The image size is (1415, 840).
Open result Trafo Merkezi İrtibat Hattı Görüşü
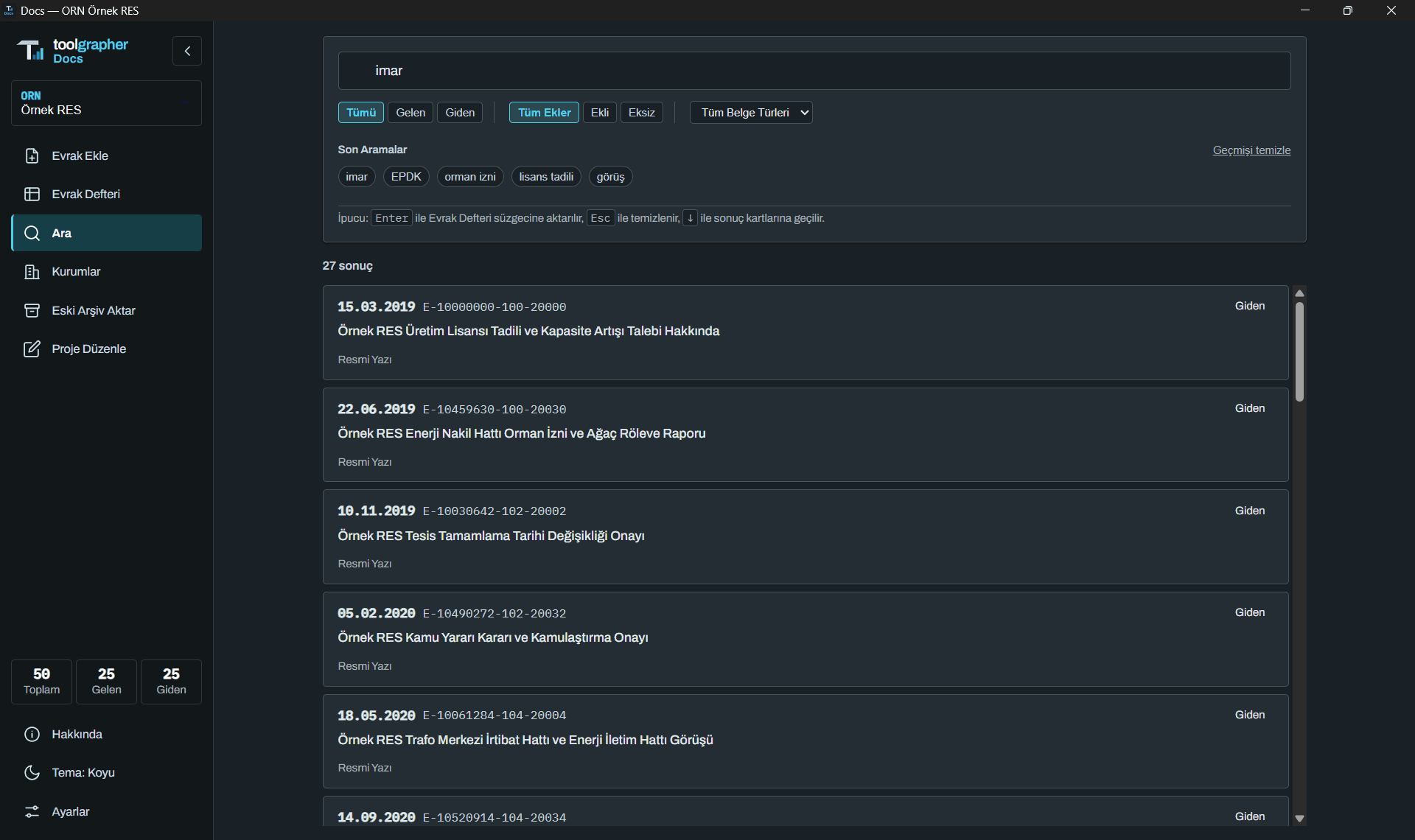[x=806, y=741]
